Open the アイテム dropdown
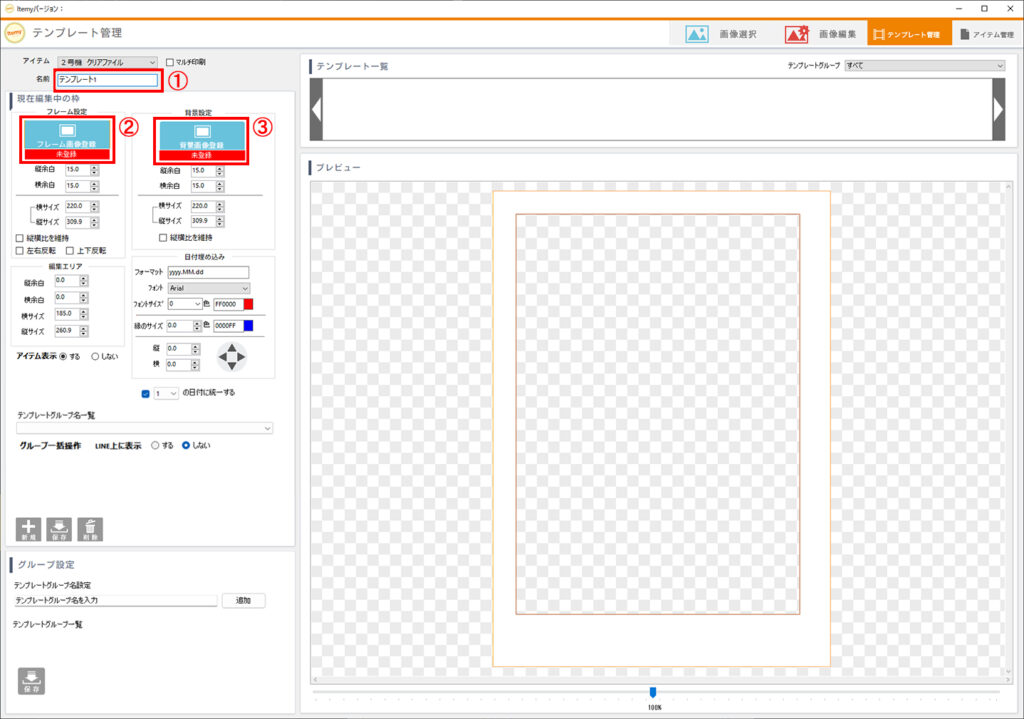1024x719 pixels. pos(107,62)
